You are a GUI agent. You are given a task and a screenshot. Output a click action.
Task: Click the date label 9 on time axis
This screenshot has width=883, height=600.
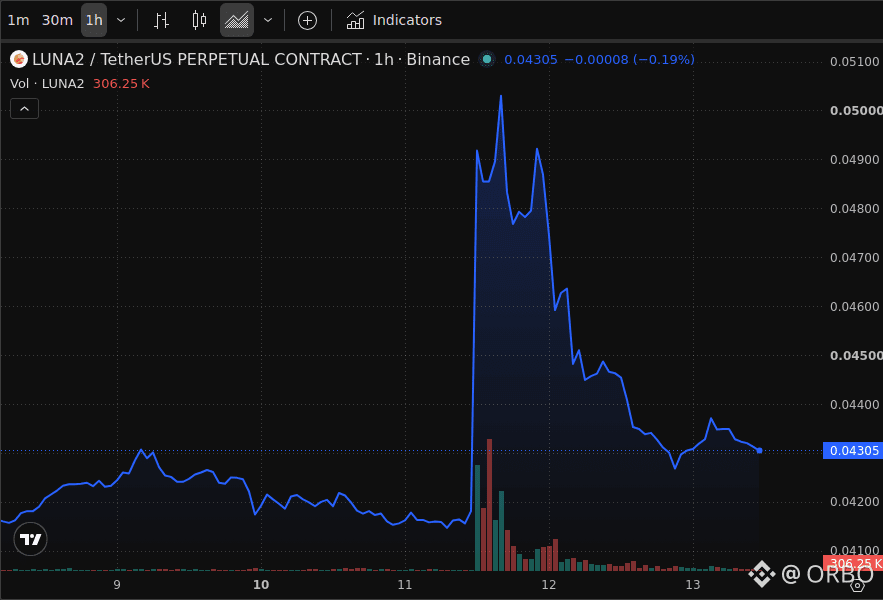[117, 585]
